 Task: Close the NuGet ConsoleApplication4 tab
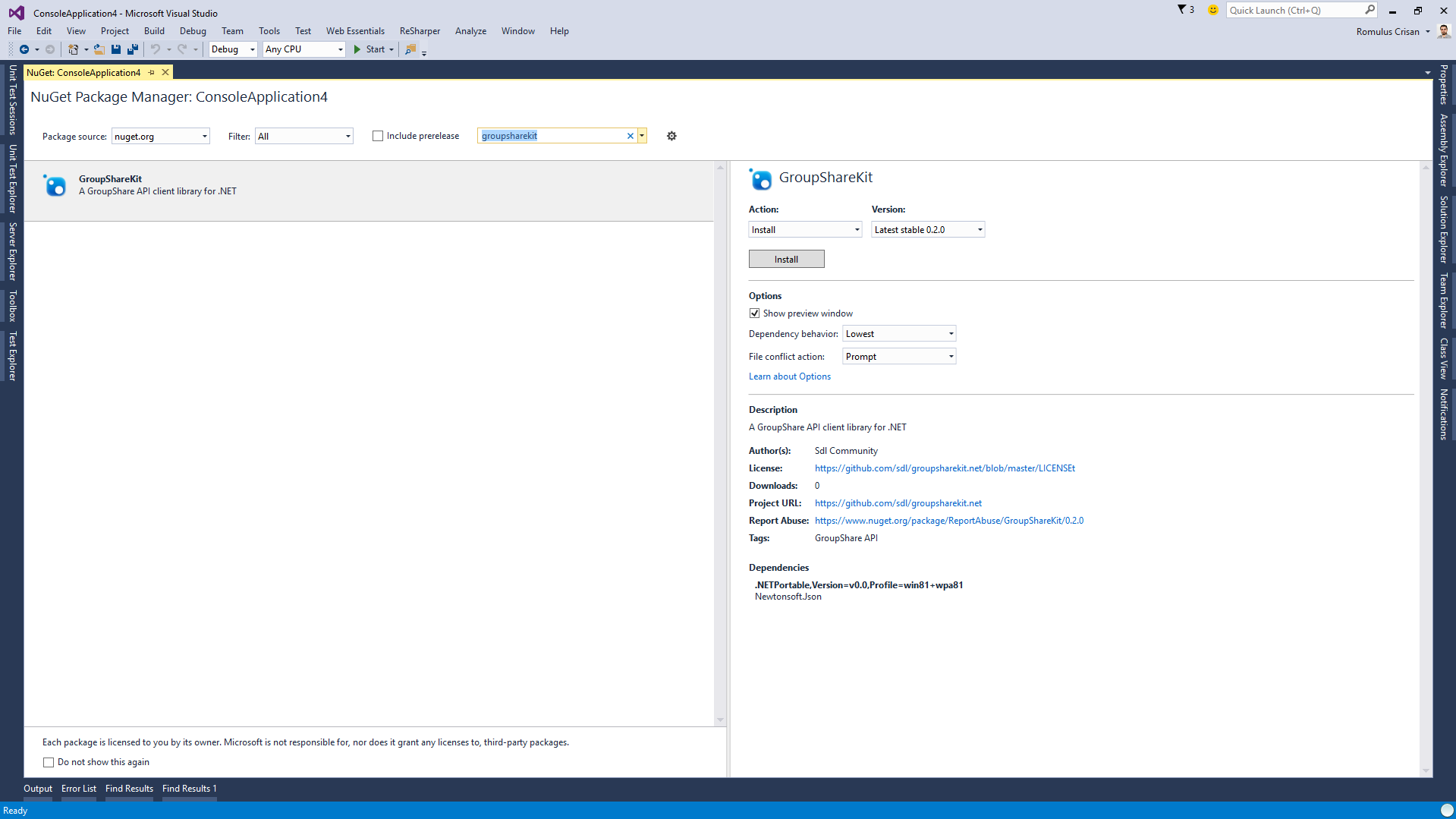(165, 72)
